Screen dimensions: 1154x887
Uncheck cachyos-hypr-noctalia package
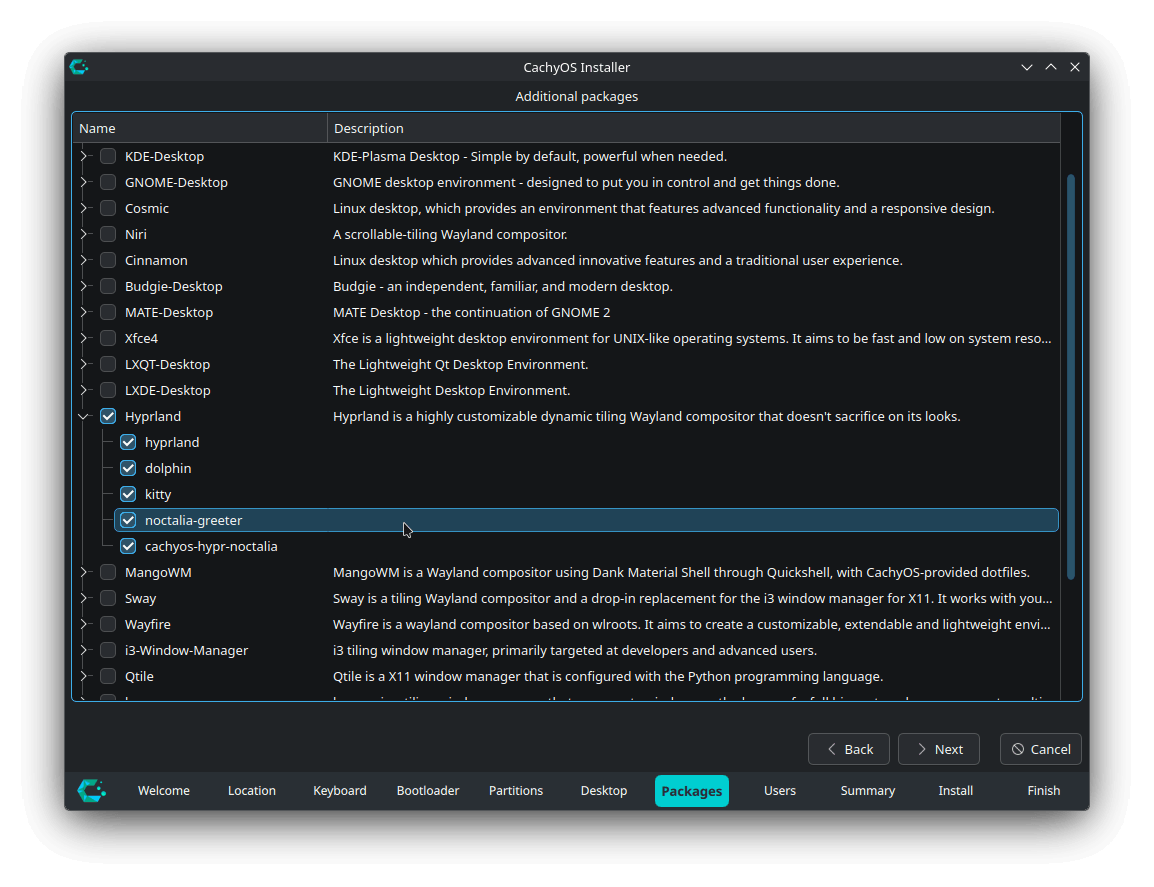click(128, 546)
